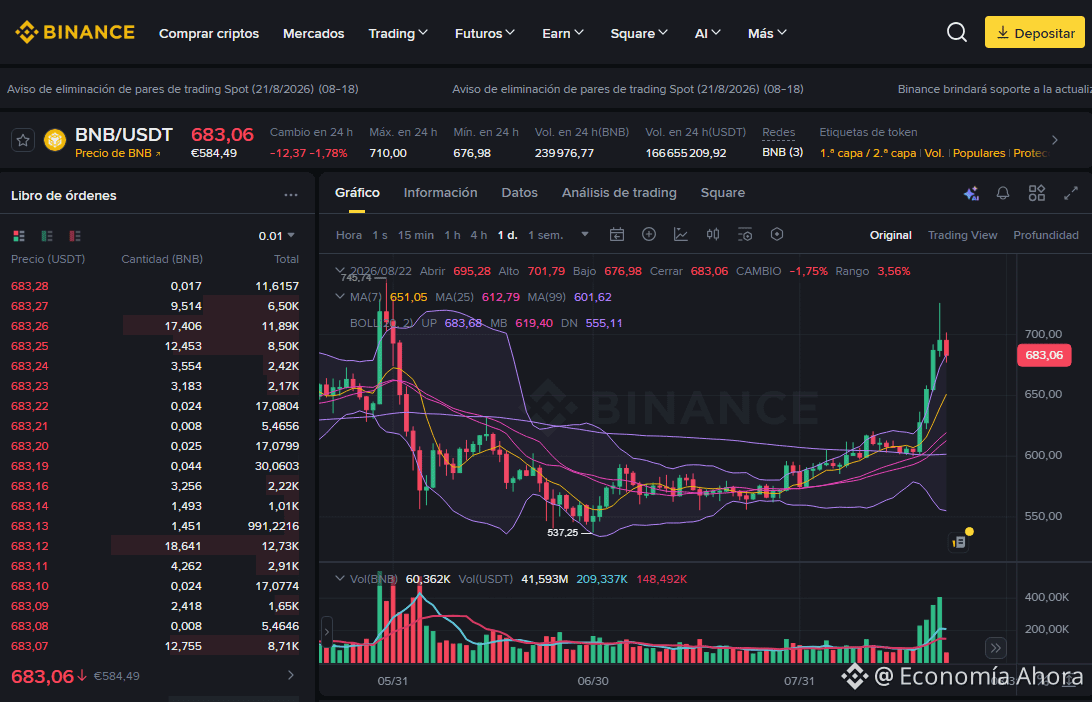Image resolution: width=1092 pixels, height=702 pixels.
Task: Set a price alert with bell icon
Action: pyautogui.click(x=1003, y=194)
